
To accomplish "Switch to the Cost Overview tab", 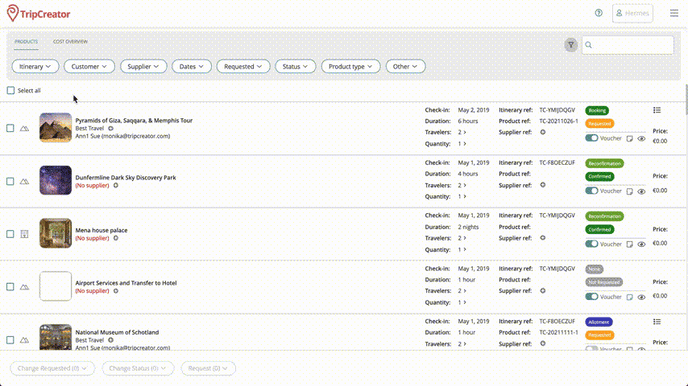I will [70, 42].
